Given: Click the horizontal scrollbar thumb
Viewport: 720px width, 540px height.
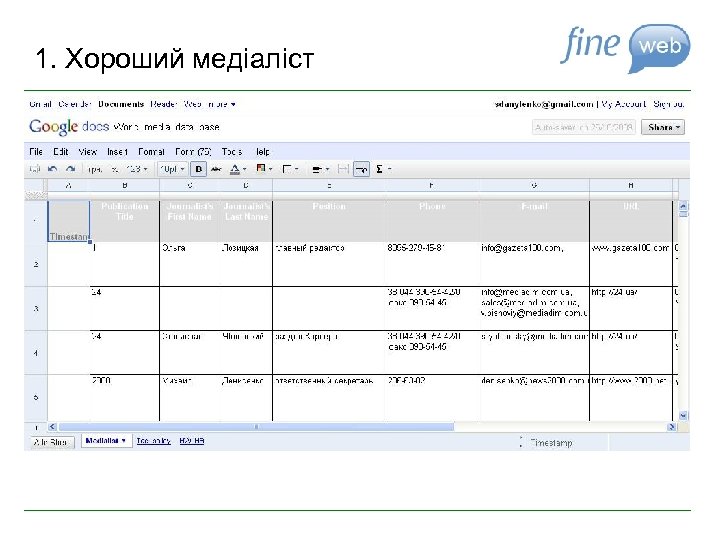Looking at the screenshot, I should click(256, 427).
